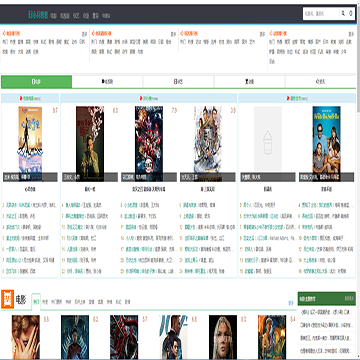This screenshot has width=360, height=360.
Task: Open the large ensemble cast poster rated 3.9
Action: pyautogui.click(x=208, y=144)
